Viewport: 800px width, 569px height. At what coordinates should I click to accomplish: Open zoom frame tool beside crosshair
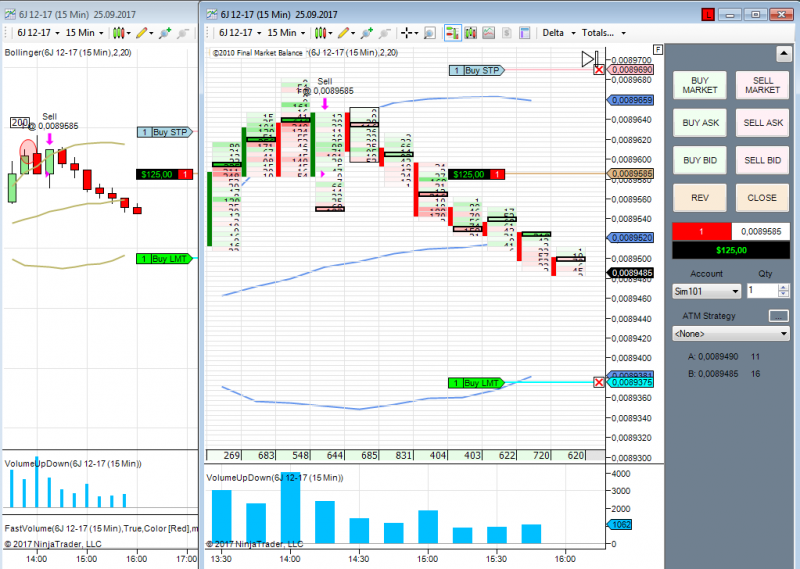click(430, 33)
